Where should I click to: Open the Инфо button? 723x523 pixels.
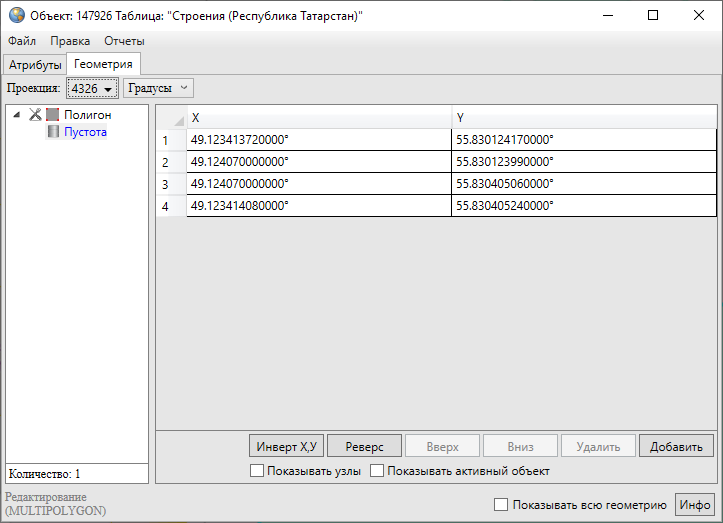coord(695,505)
